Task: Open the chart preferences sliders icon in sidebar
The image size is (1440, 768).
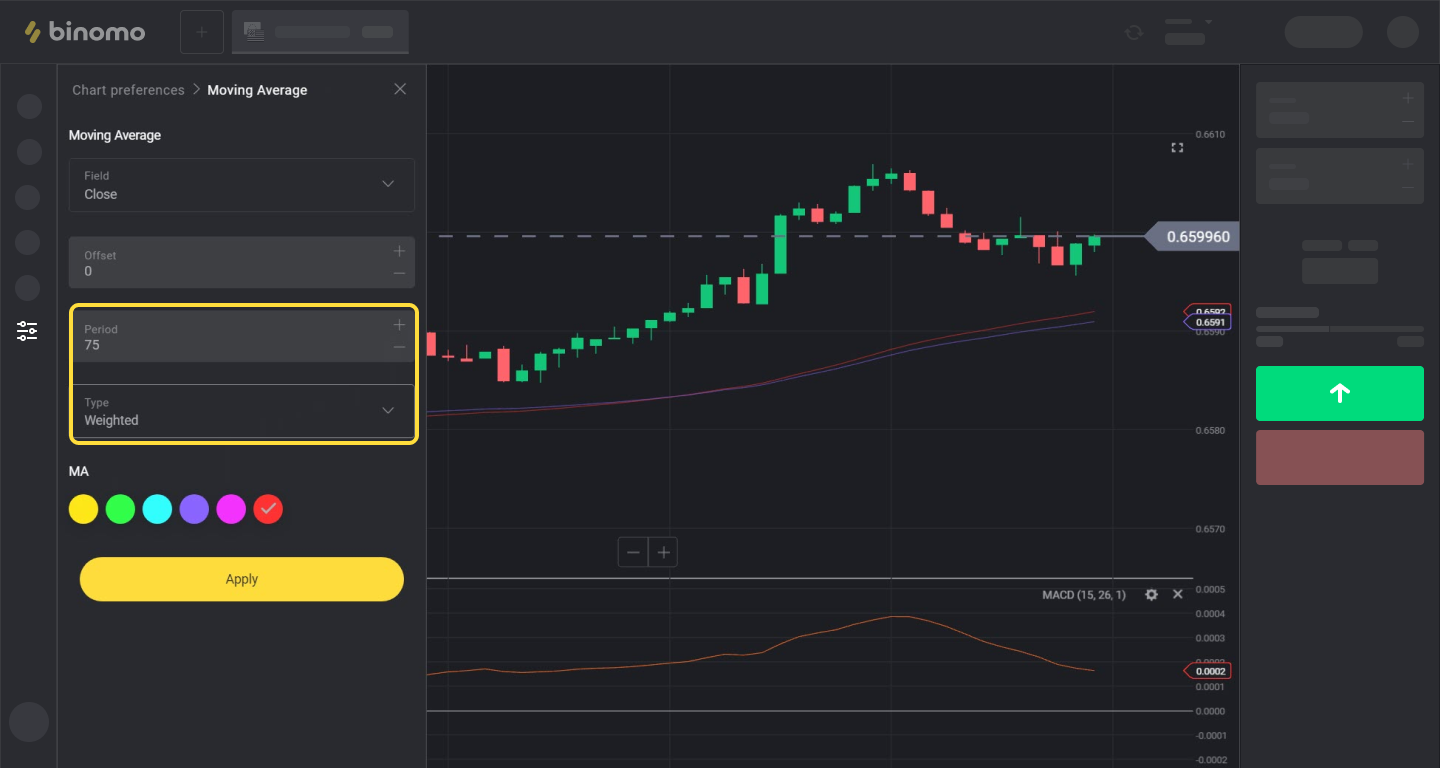Action: point(27,330)
